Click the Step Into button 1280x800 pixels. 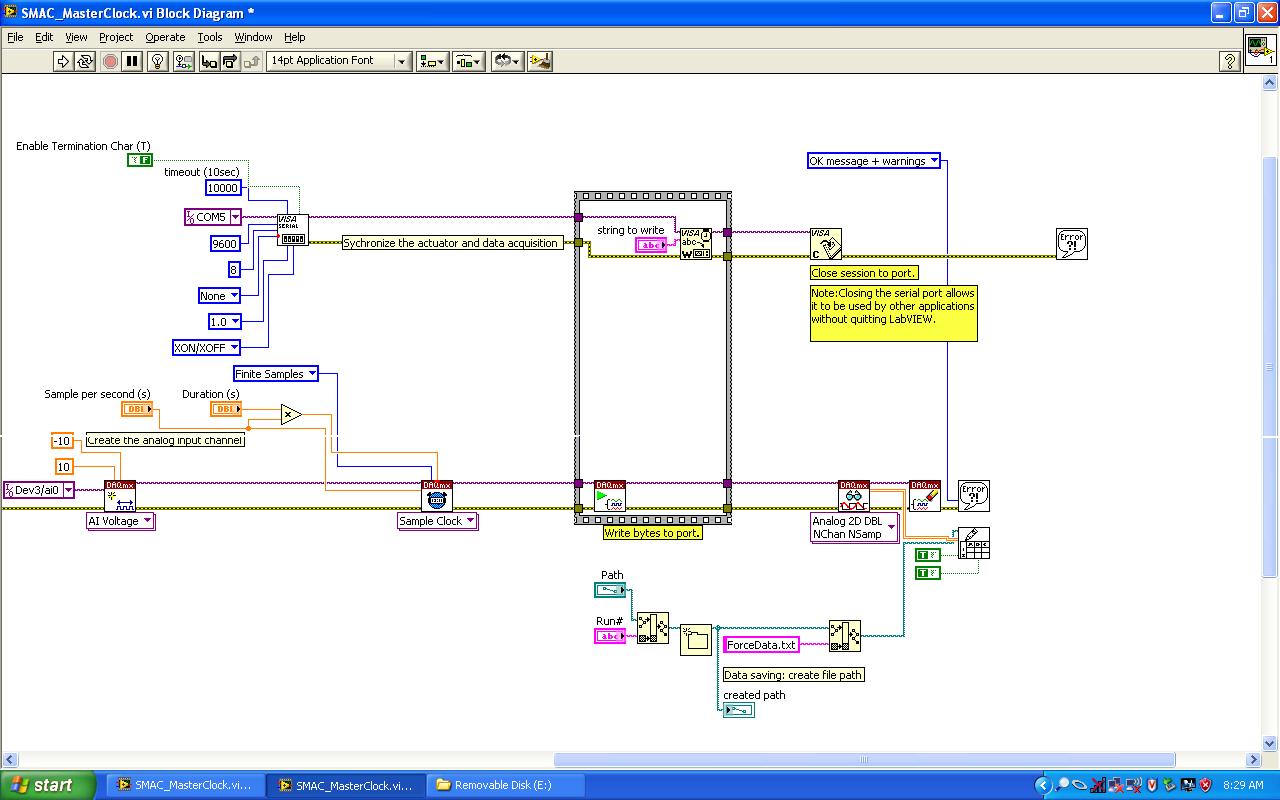pos(208,61)
